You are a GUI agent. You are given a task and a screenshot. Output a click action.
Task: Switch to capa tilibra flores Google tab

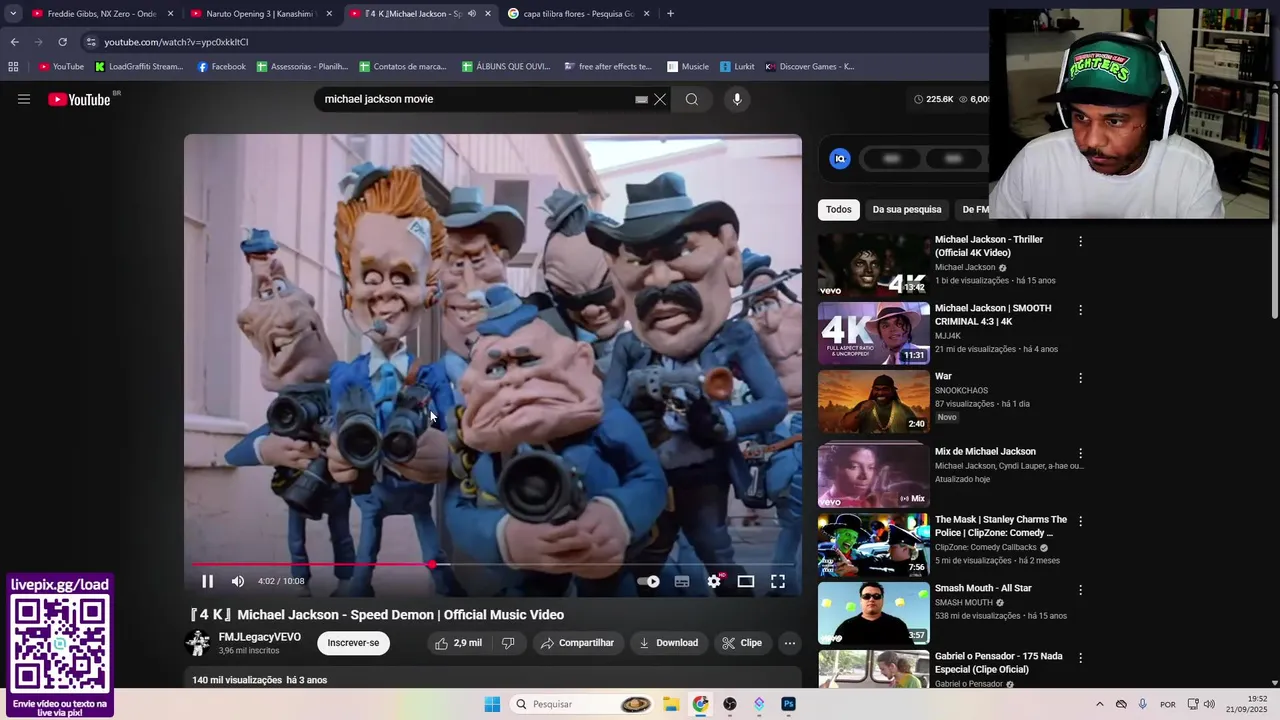[x=578, y=14]
